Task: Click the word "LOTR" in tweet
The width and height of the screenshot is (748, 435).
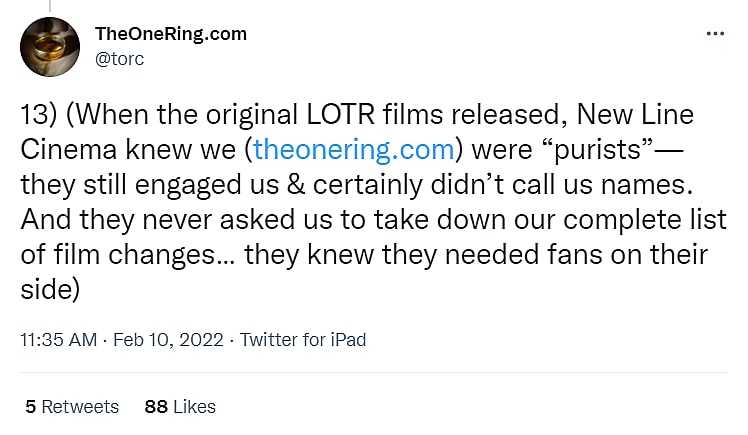Action: coord(336,115)
